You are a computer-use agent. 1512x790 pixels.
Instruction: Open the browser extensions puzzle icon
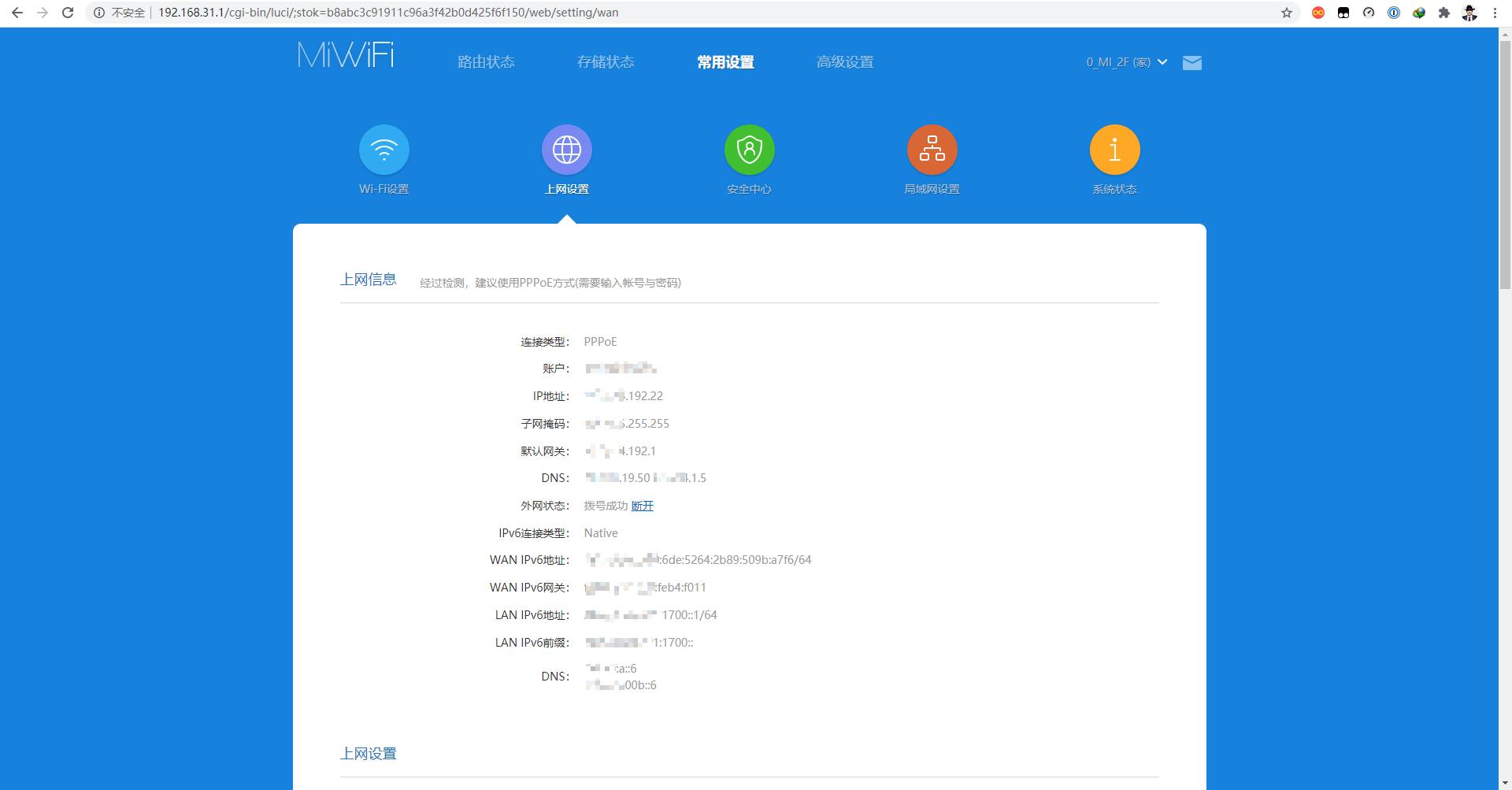point(1444,13)
